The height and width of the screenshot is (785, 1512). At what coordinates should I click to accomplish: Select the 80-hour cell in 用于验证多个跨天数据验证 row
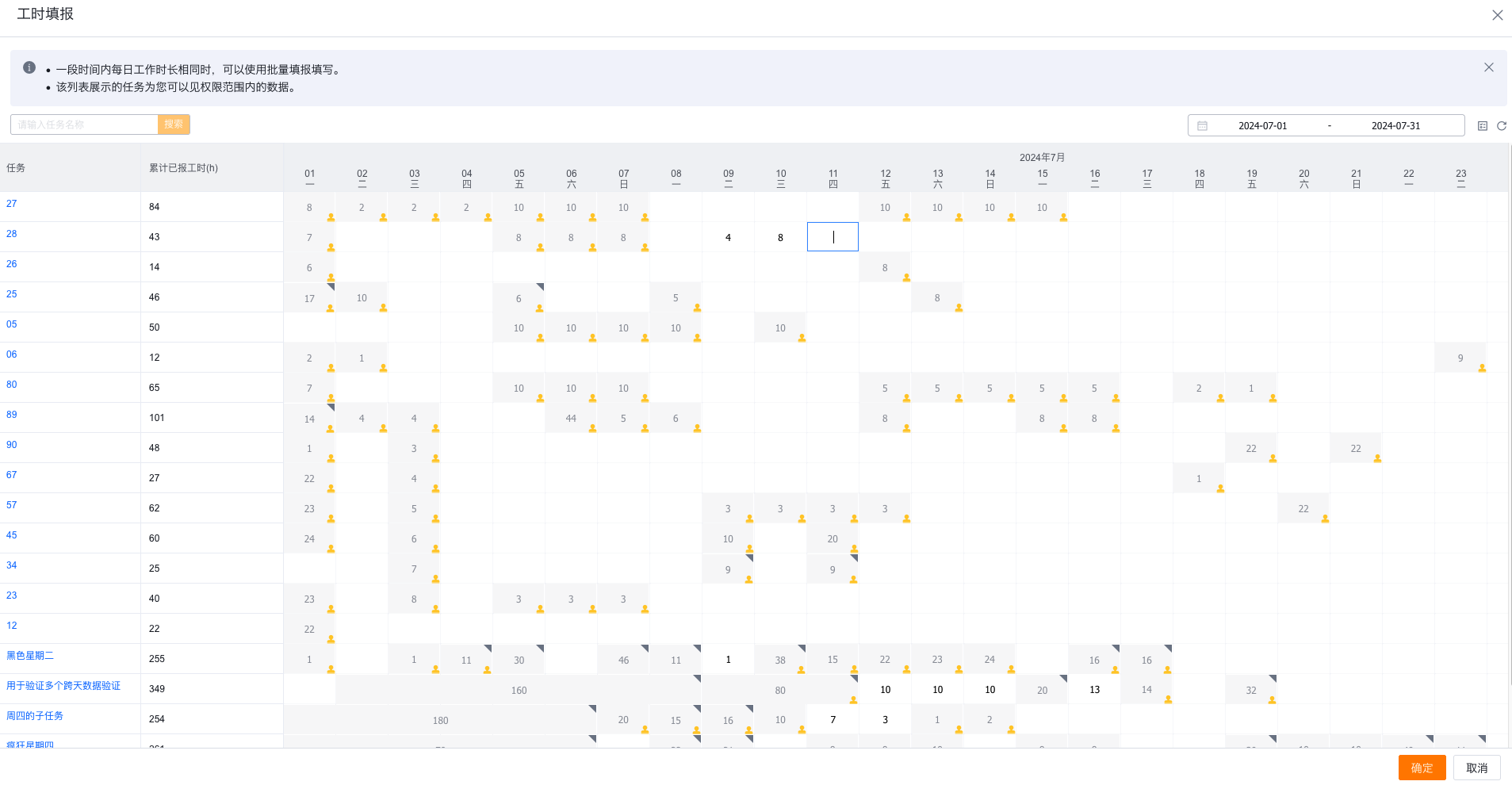click(x=780, y=690)
